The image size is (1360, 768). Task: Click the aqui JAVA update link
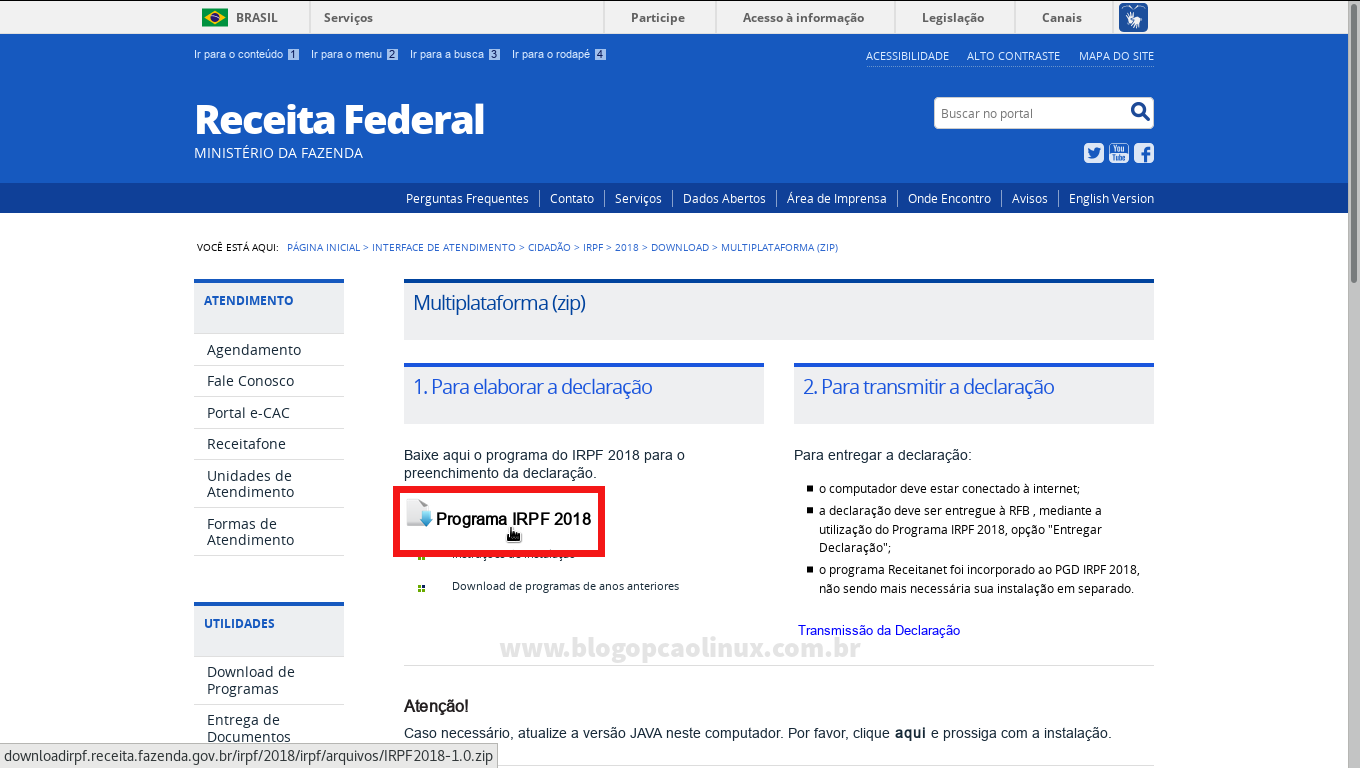click(x=910, y=733)
